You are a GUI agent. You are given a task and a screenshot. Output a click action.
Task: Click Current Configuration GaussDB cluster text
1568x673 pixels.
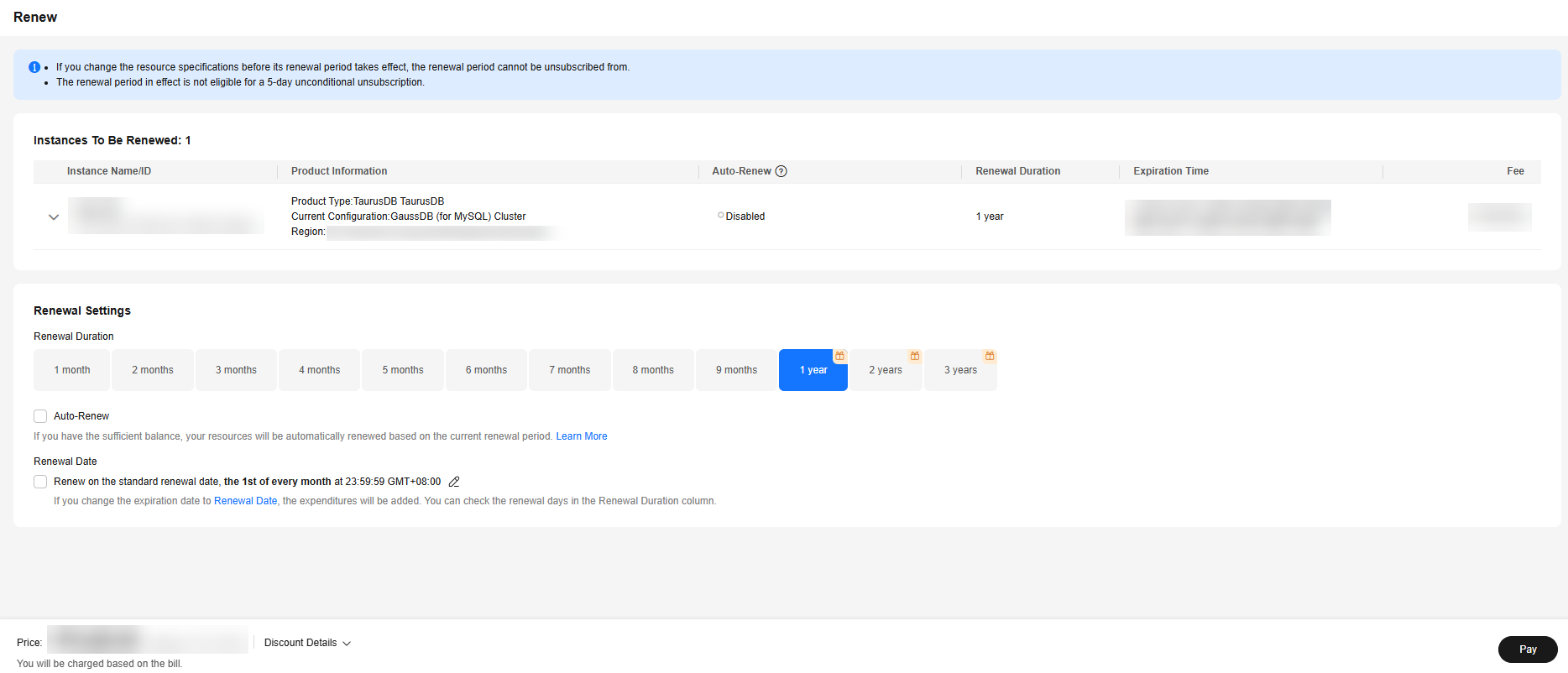pos(409,217)
